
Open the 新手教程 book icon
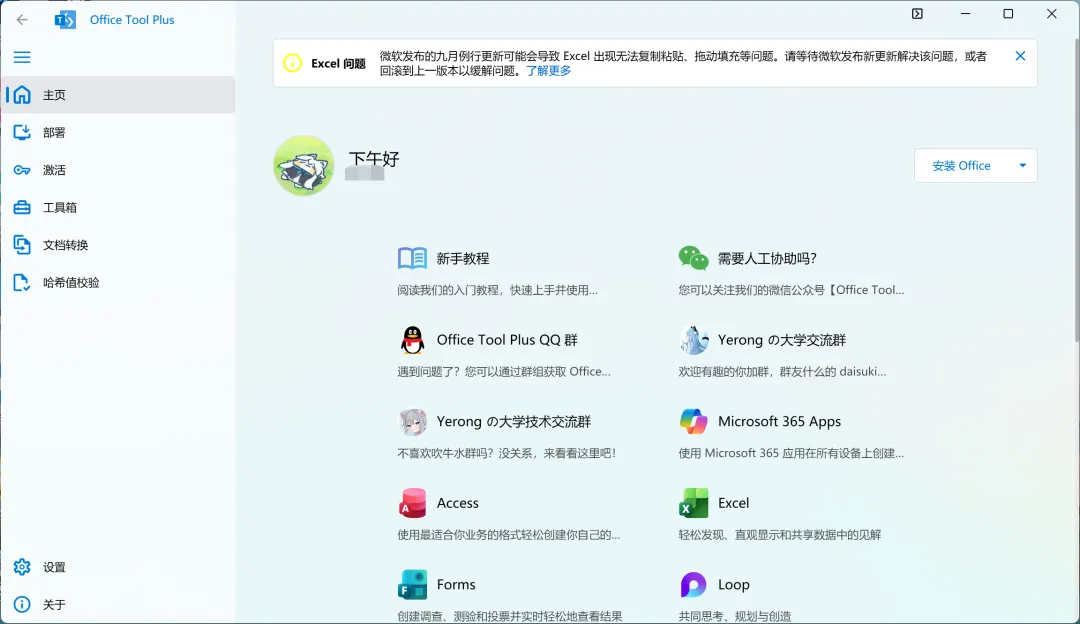point(412,258)
